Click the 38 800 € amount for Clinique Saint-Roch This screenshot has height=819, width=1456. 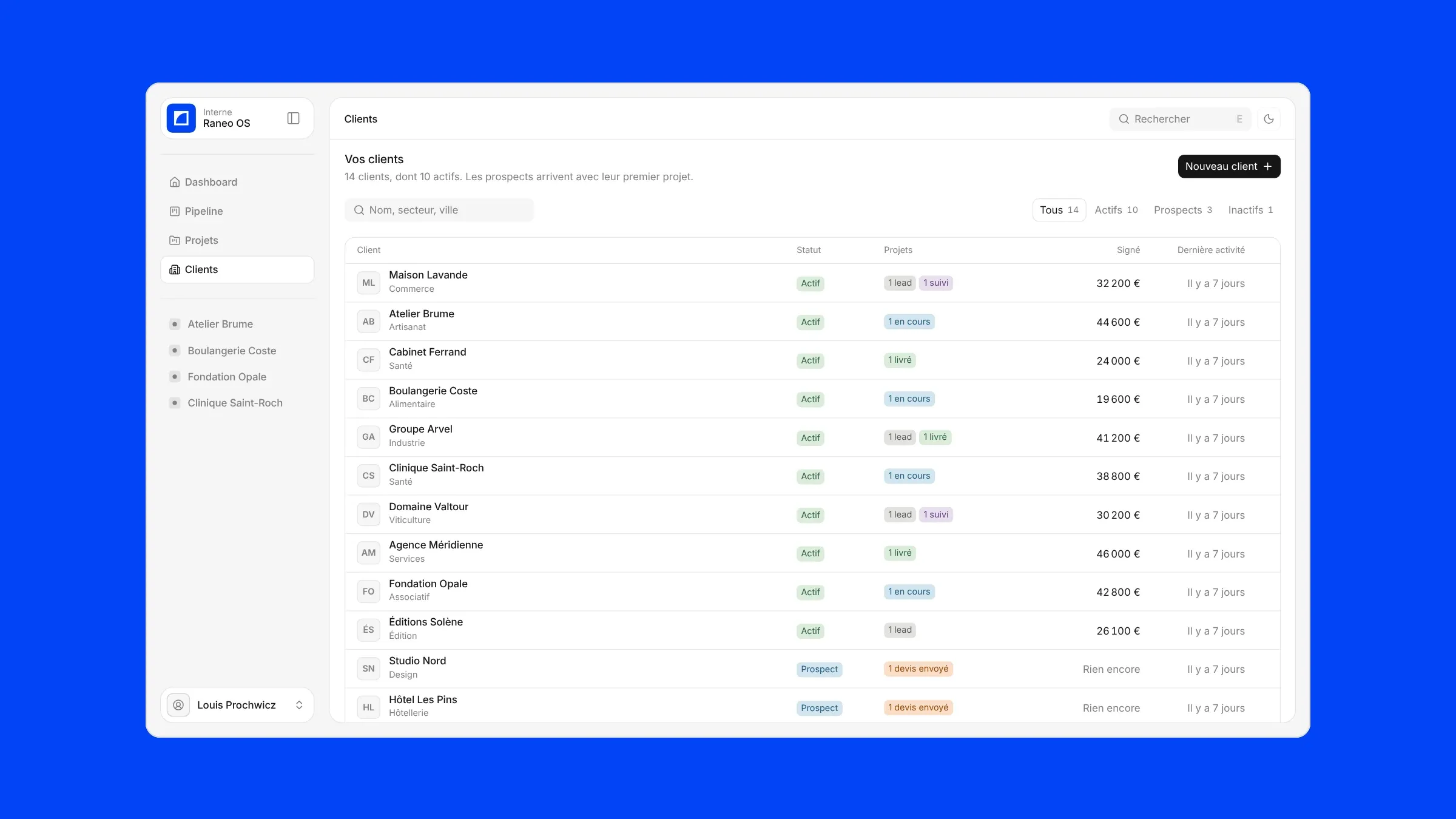tap(1118, 476)
